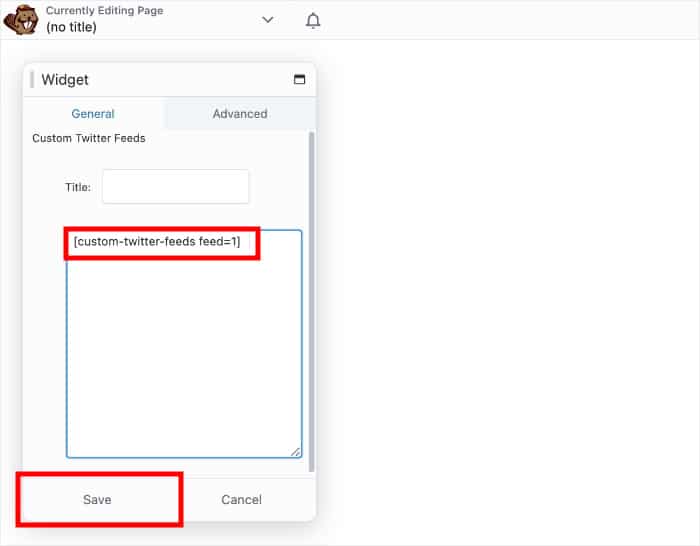Save the widget settings
Viewport: 700px width, 546px height.
click(x=97, y=500)
